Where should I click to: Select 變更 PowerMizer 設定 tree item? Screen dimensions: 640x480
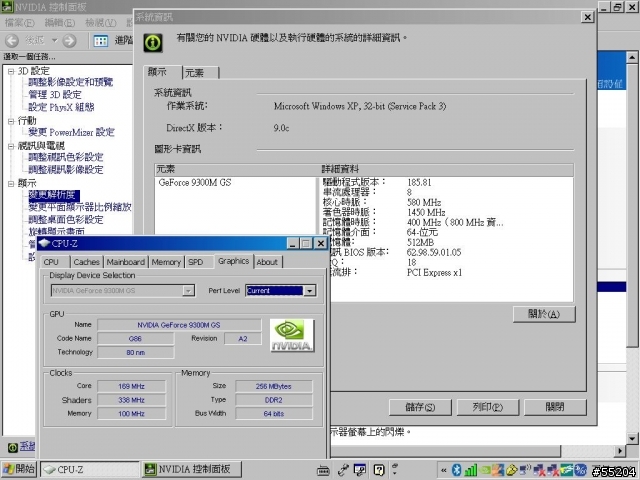point(71,132)
